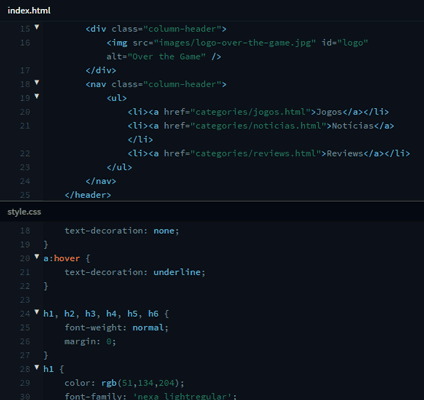Screen dimensions: 424x400
Task: Click line number 16 in index.html gutter
Action: 25,43
